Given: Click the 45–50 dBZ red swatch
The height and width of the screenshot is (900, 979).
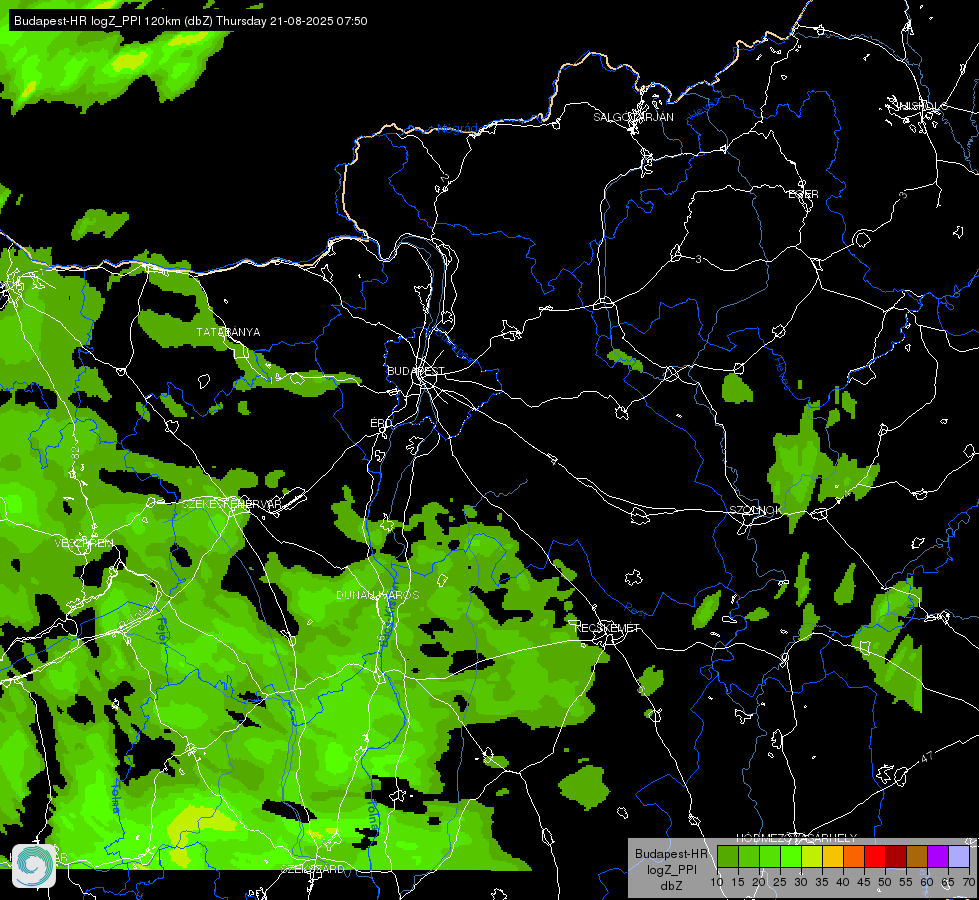Looking at the screenshot, I should tap(875, 856).
